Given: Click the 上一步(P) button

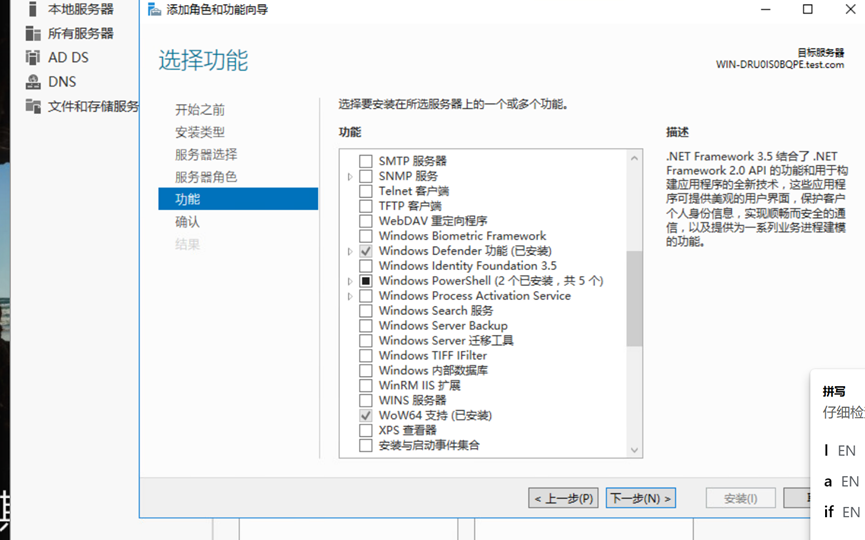Looking at the screenshot, I should (563, 498).
